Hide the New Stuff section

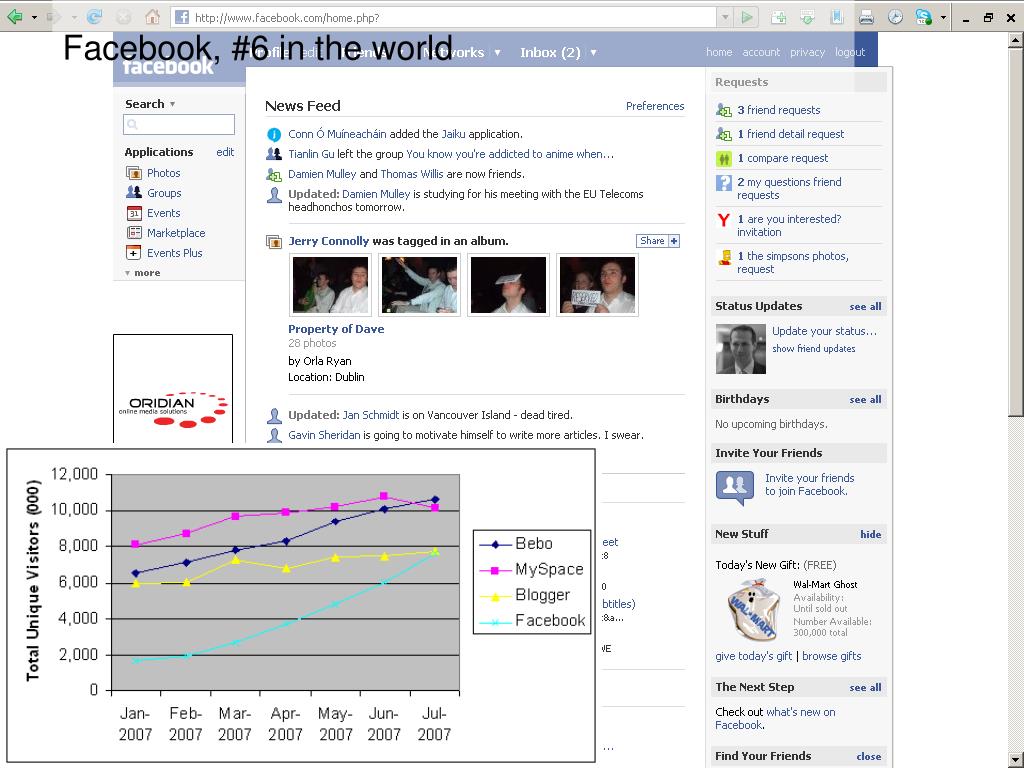pyautogui.click(x=871, y=534)
